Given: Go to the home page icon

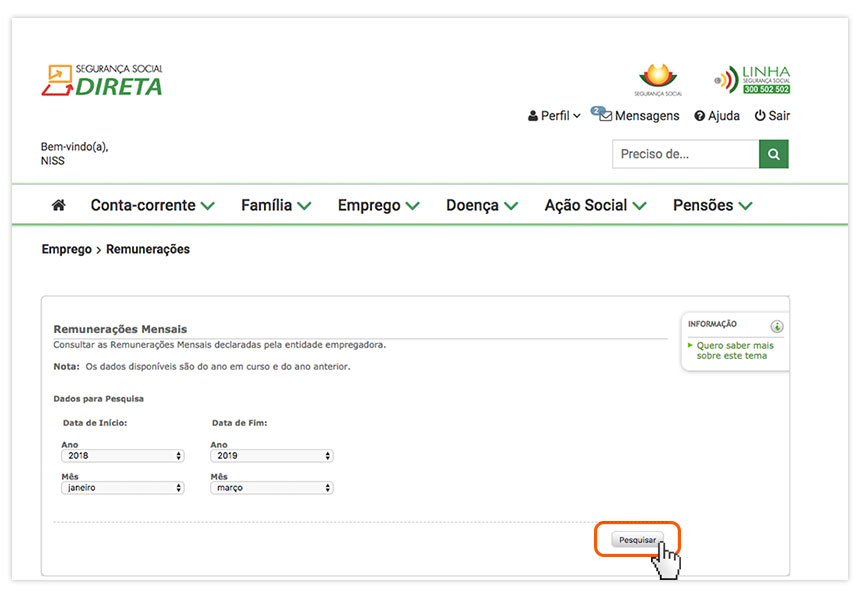Looking at the screenshot, I should [x=58, y=205].
